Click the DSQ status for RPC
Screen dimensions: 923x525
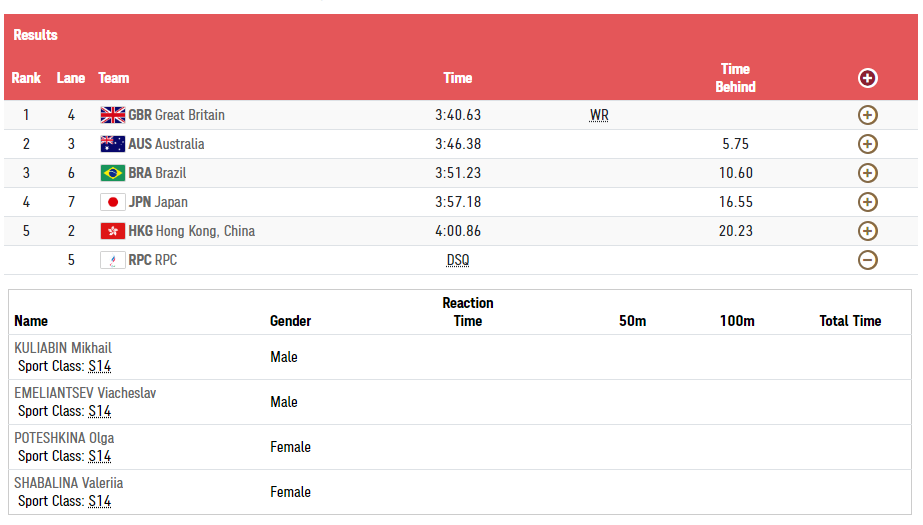[458, 260]
